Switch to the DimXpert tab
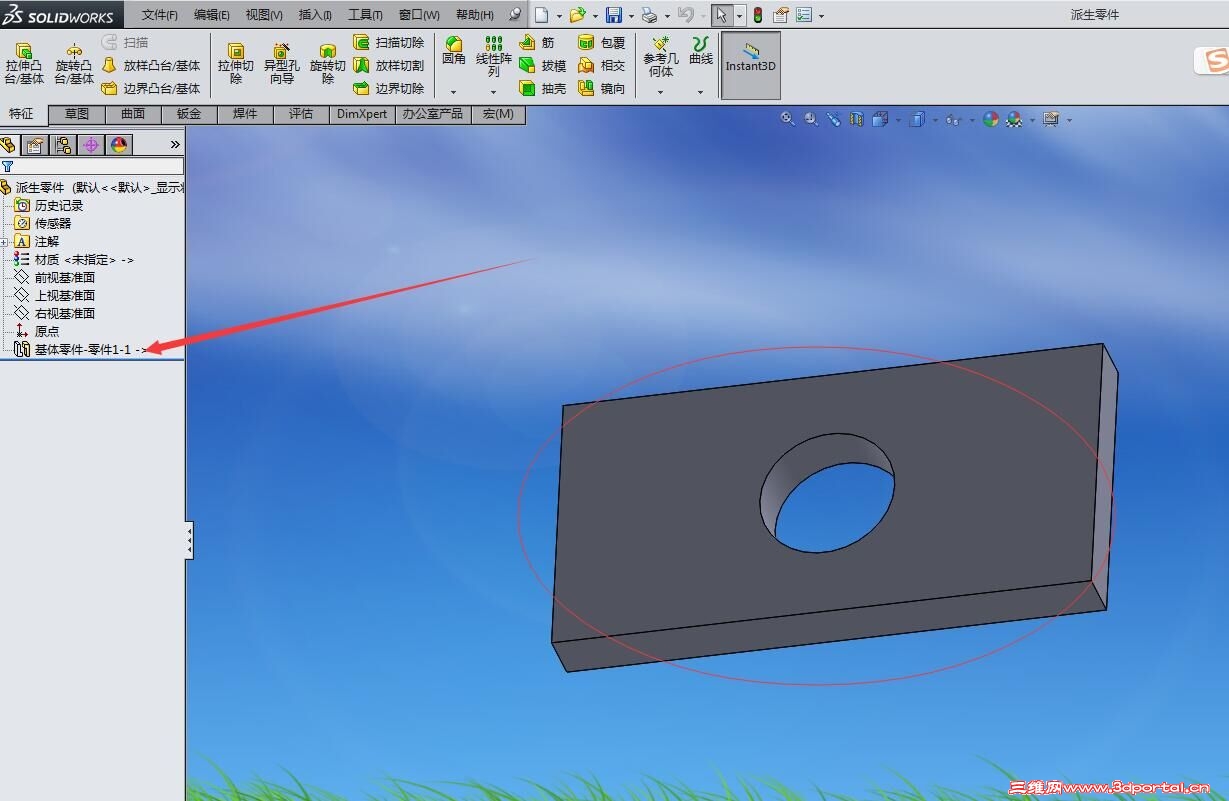Viewport: 1229px width, 801px height. 362,114
